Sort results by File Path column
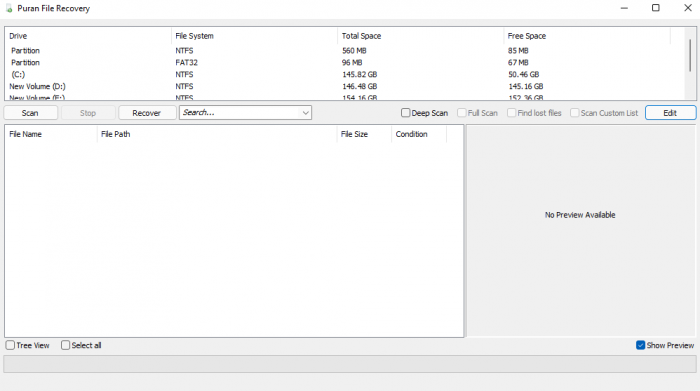This screenshot has height=391, width=700. [217, 134]
